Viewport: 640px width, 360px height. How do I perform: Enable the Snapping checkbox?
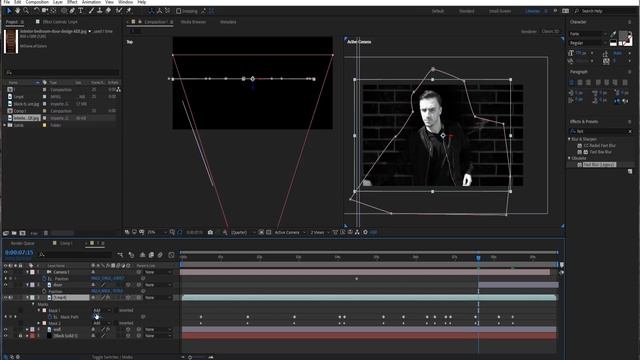[179, 11]
